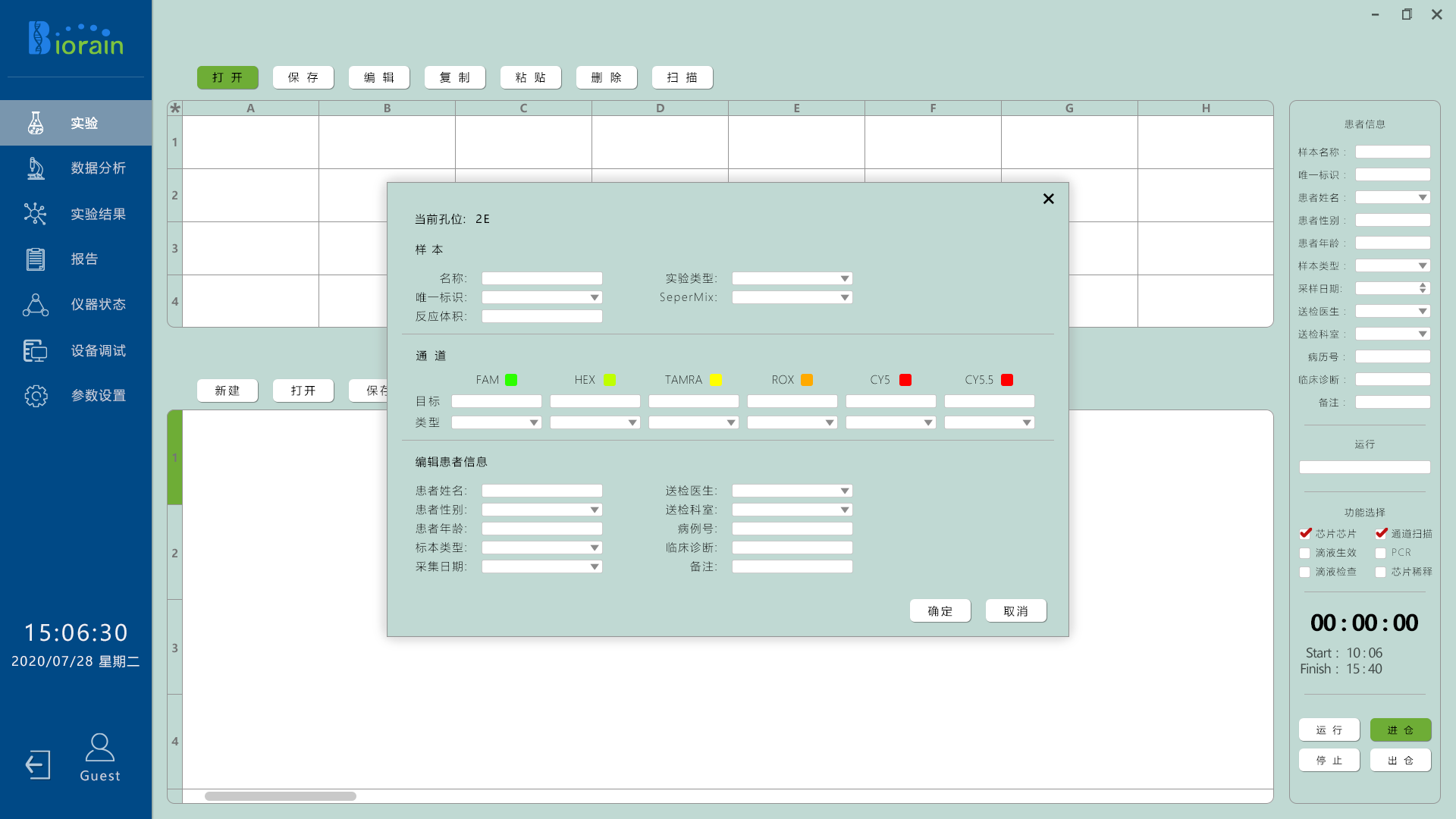The width and height of the screenshot is (1456, 819).
Task: Select the 数据分析 menu item
Action: click(x=98, y=168)
